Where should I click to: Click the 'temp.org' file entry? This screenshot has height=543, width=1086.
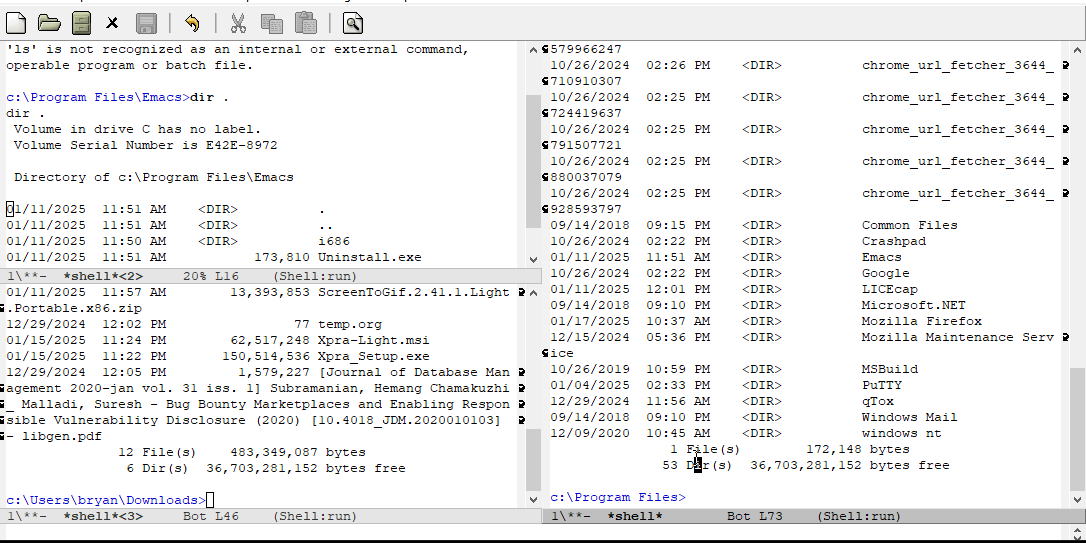click(350, 324)
